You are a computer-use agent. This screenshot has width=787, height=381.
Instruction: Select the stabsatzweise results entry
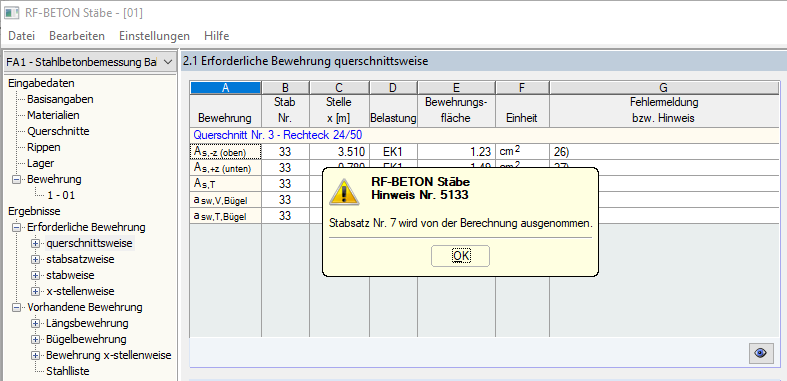pos(80,260)
